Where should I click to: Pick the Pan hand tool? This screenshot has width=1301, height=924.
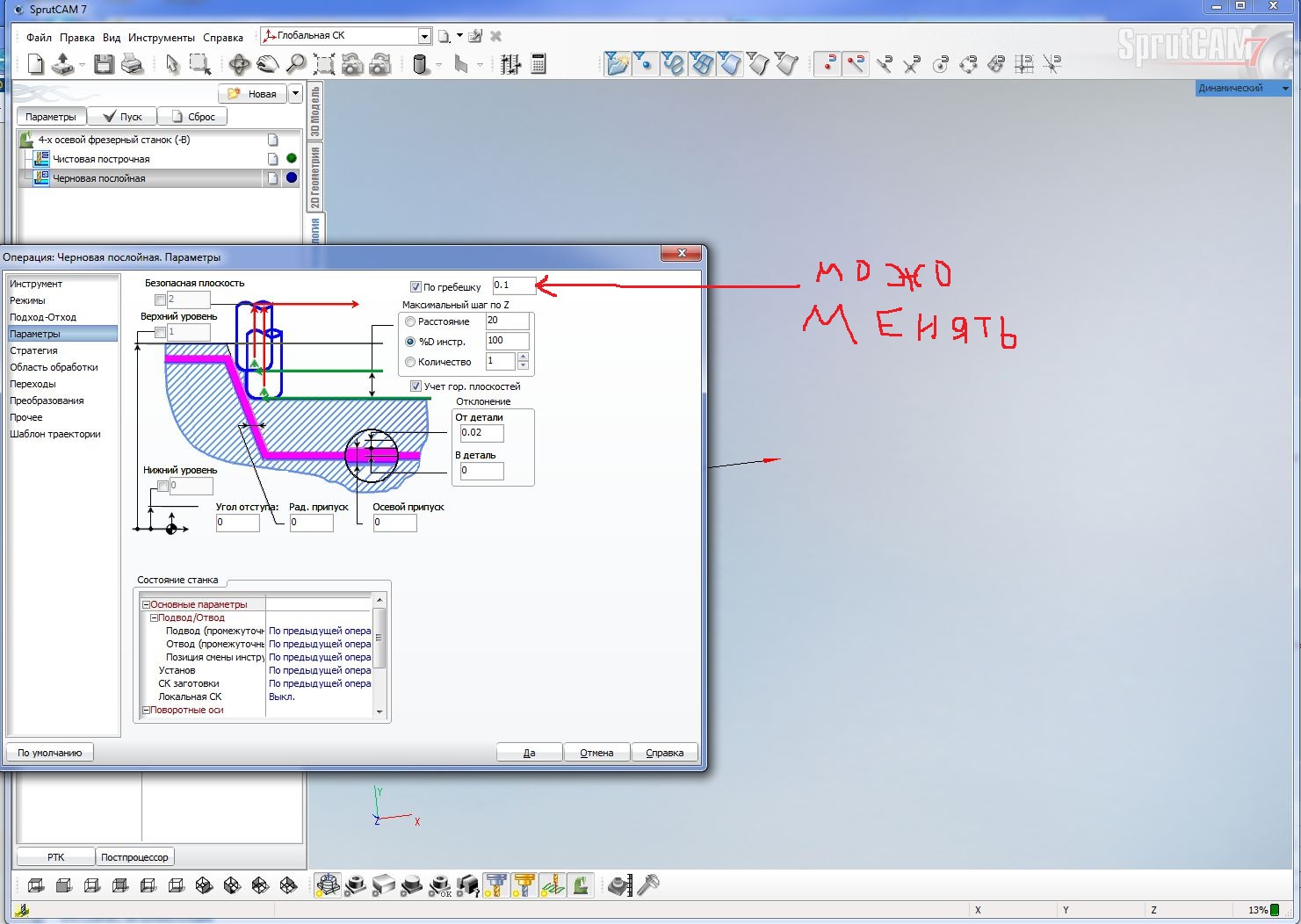pos(267,64)
